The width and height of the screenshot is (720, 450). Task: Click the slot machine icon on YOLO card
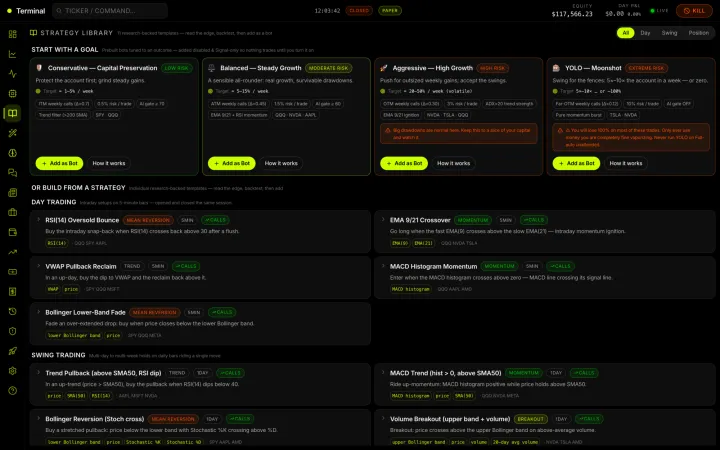click(556, 68)
